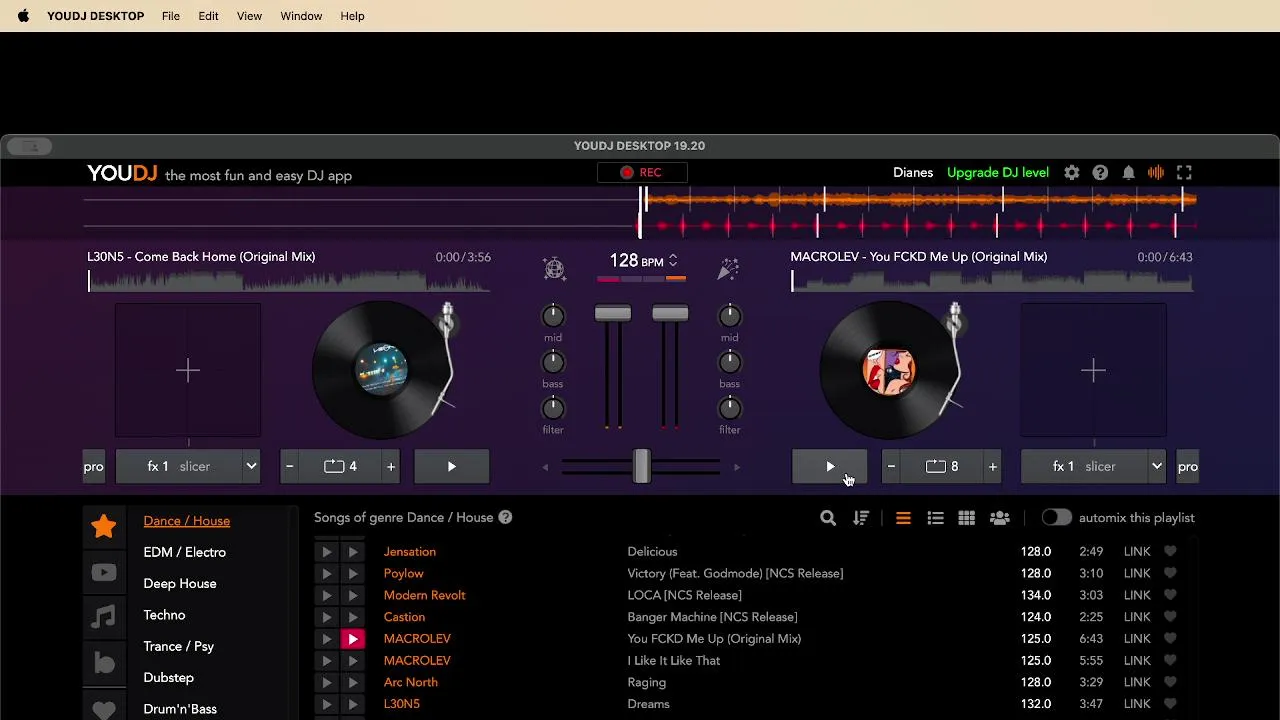The height and width of the screenshot is (720, 1280).
Task: Click right channel volume fader
Action: 670,314
